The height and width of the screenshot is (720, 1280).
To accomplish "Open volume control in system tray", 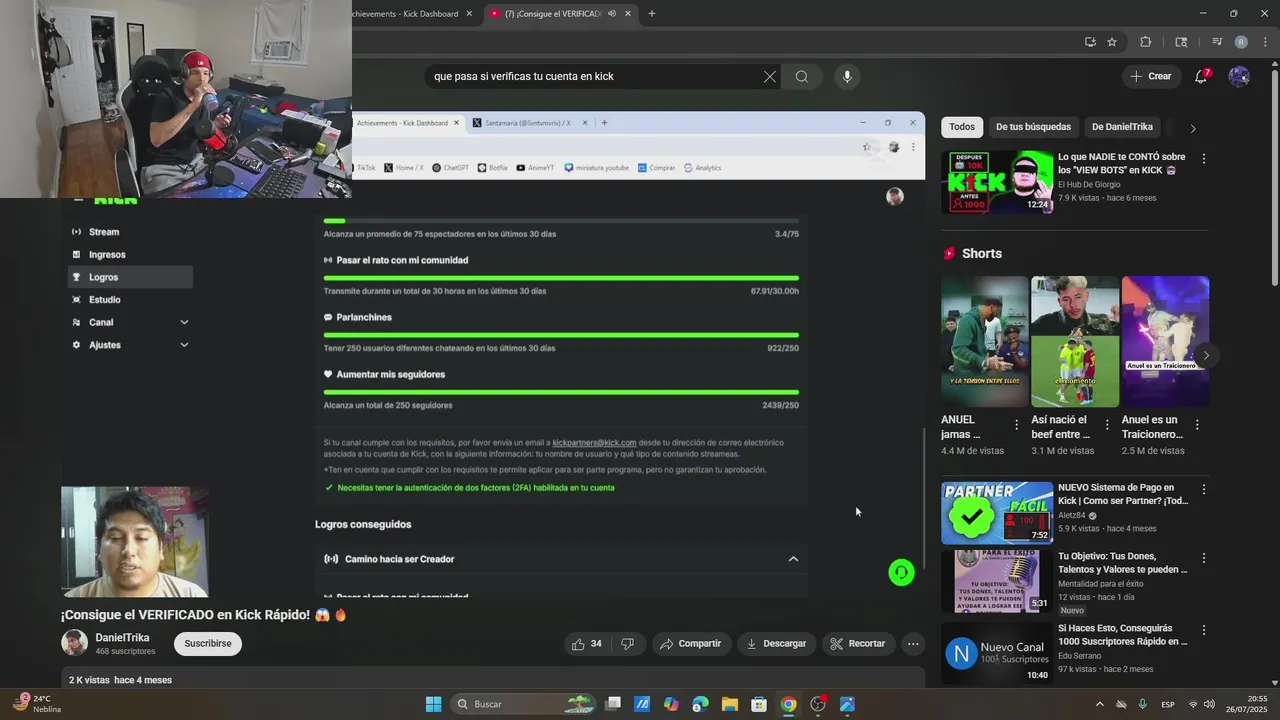I will [1209, 704].
